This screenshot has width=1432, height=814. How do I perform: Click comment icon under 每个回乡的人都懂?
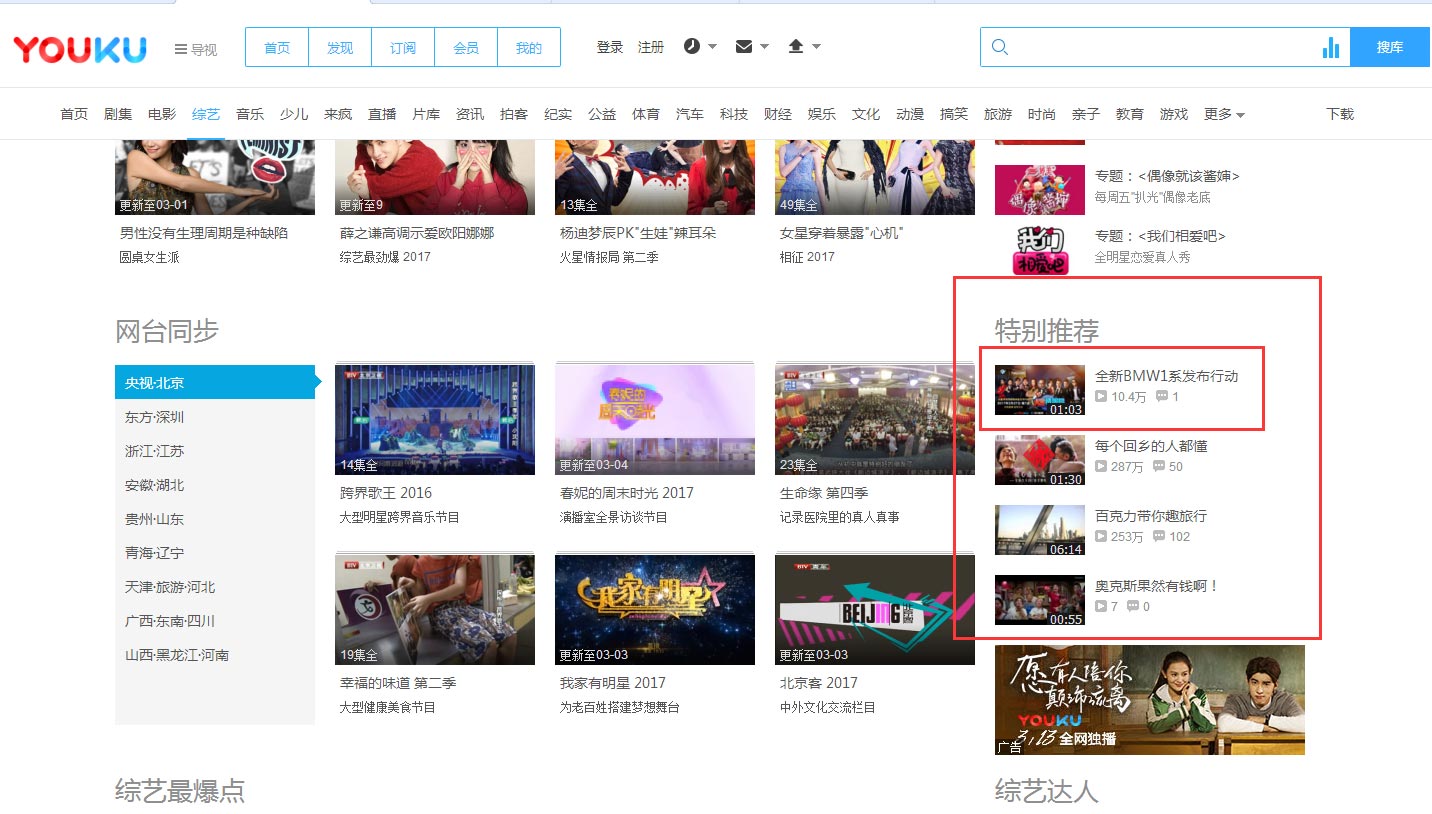(1159, 467)
